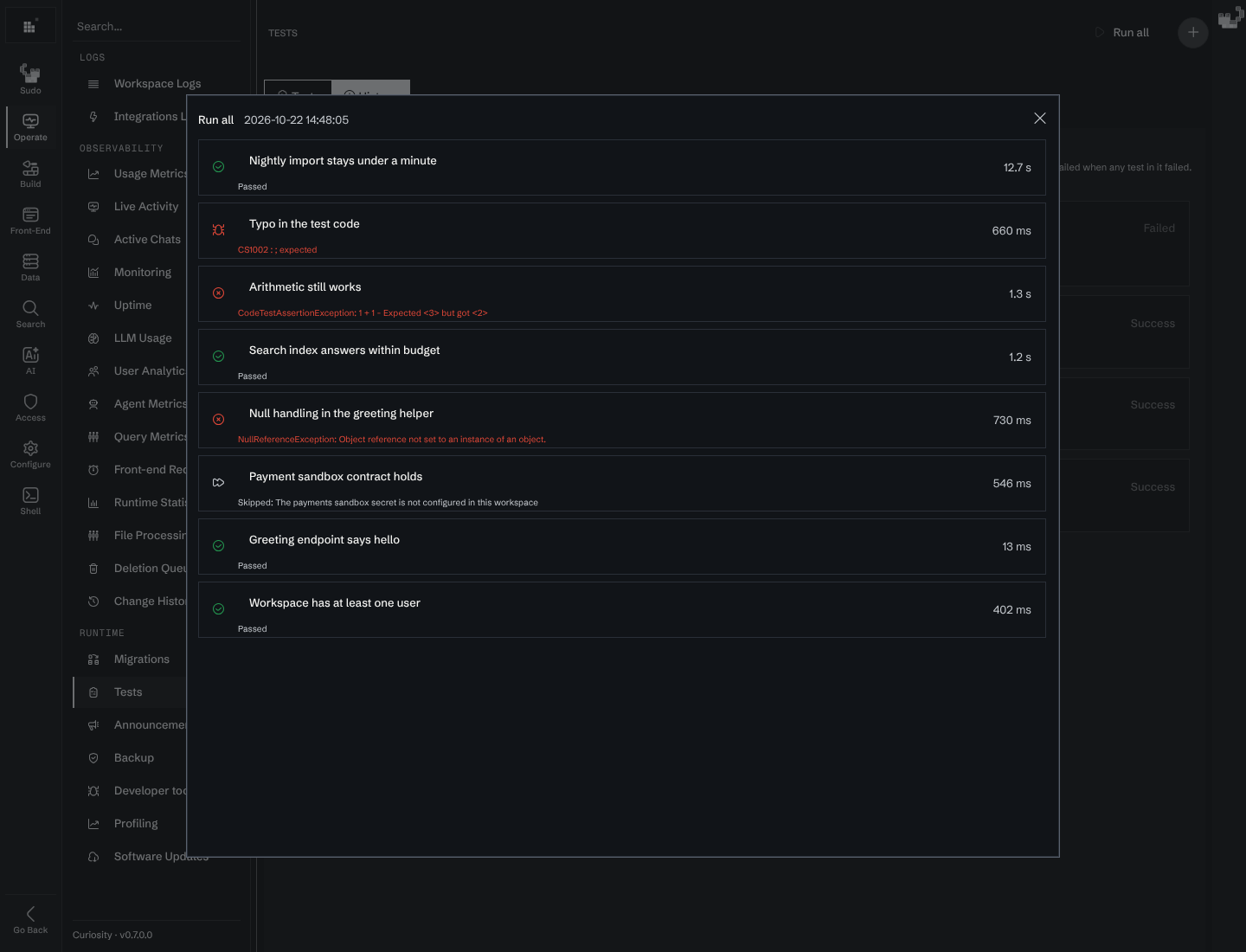The height and width of the screenshot is (952, 1246).
Task: Click the 2026-10-22 14:48:05 timestamp
Action: click(296, 120)
